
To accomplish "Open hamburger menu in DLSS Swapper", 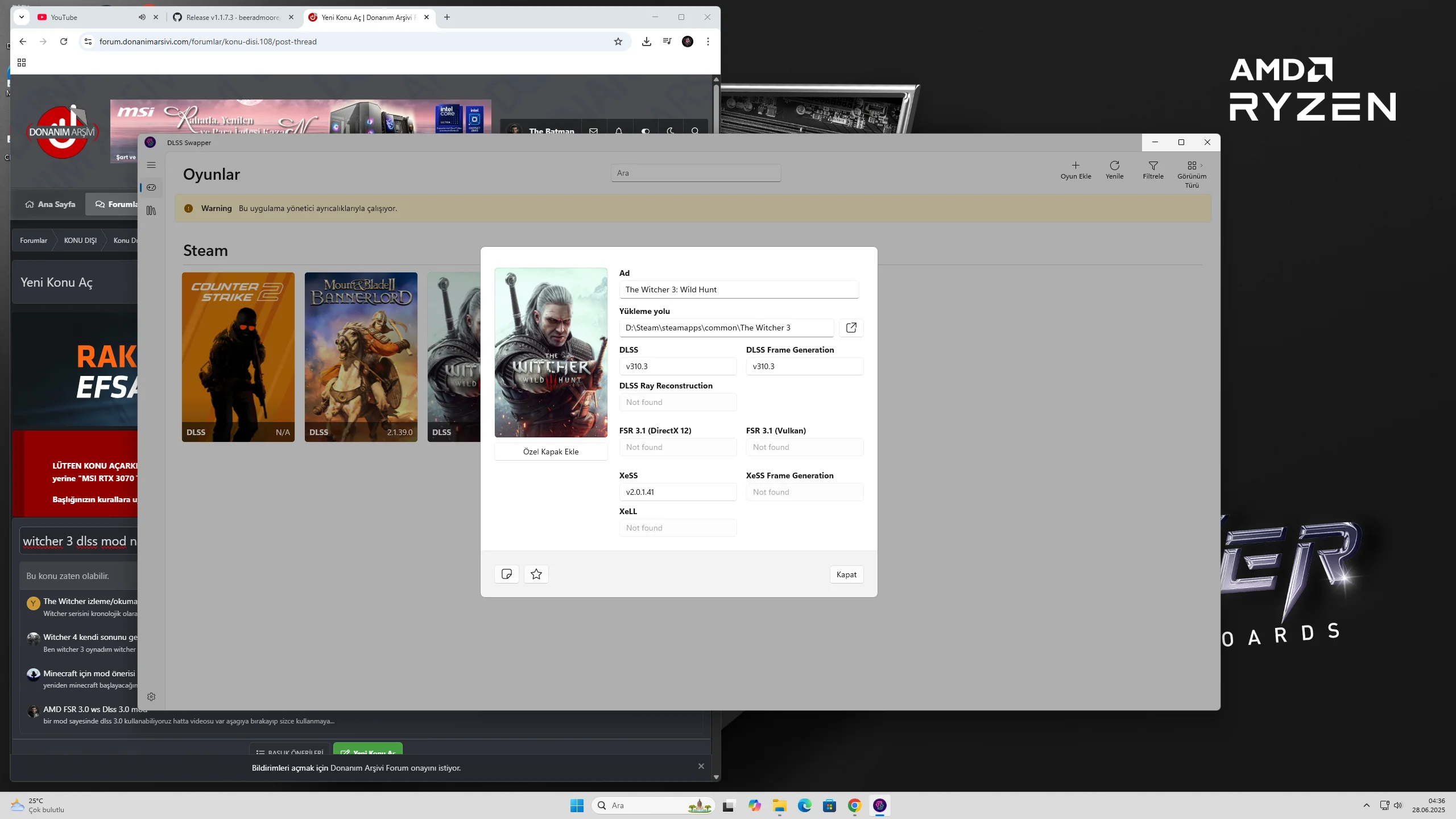I will click(151, 165).
